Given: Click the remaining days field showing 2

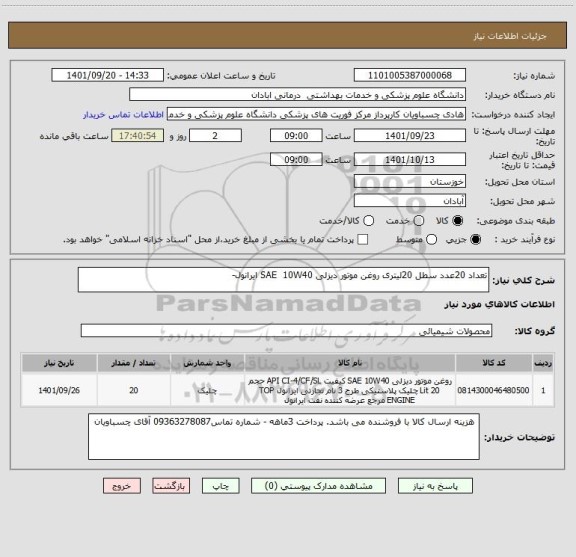Looking at the screenshot, I should click(x=215, y=136).
